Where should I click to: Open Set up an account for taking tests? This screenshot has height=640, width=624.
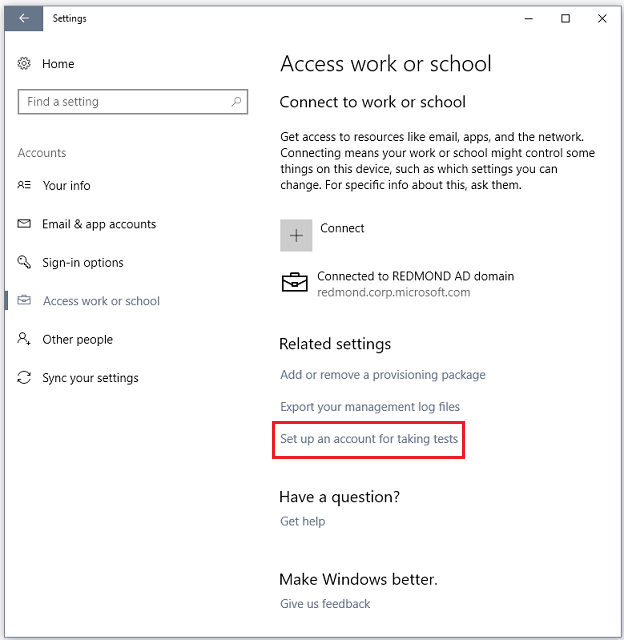pos(369,439)
